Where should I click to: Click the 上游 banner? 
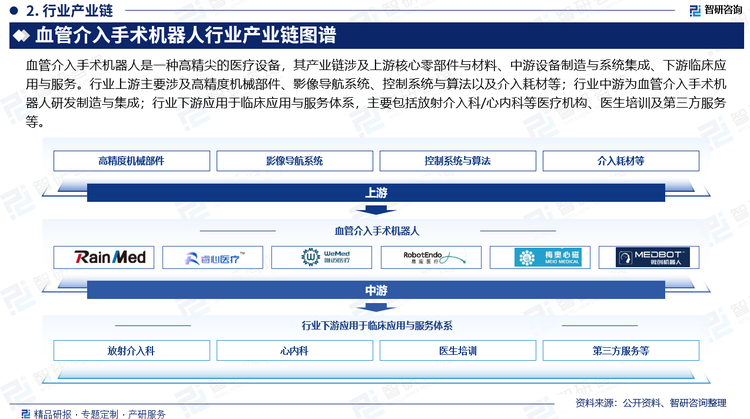coord(376,193)
